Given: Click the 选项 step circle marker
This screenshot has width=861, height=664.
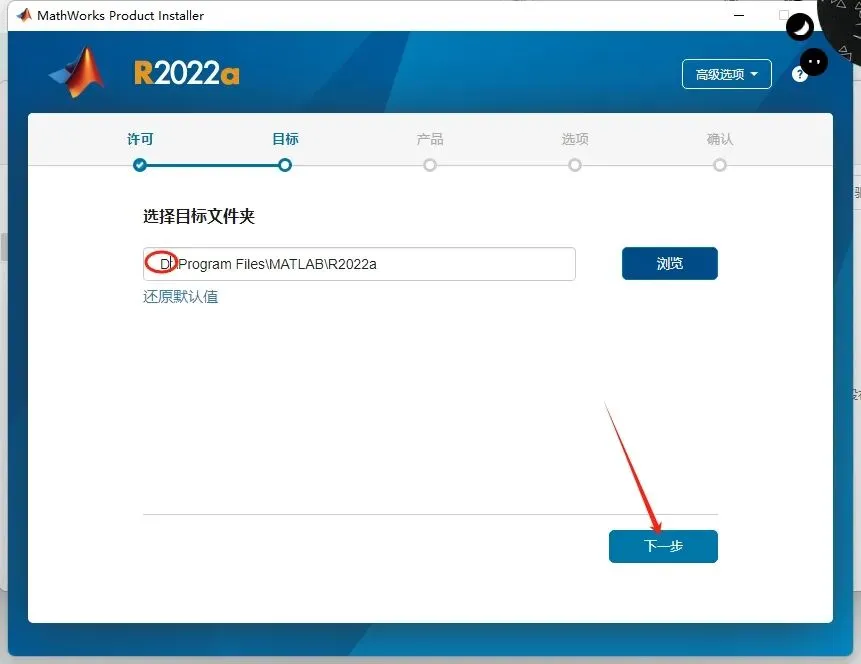Looking at the screenshot, I should point(575,165).
